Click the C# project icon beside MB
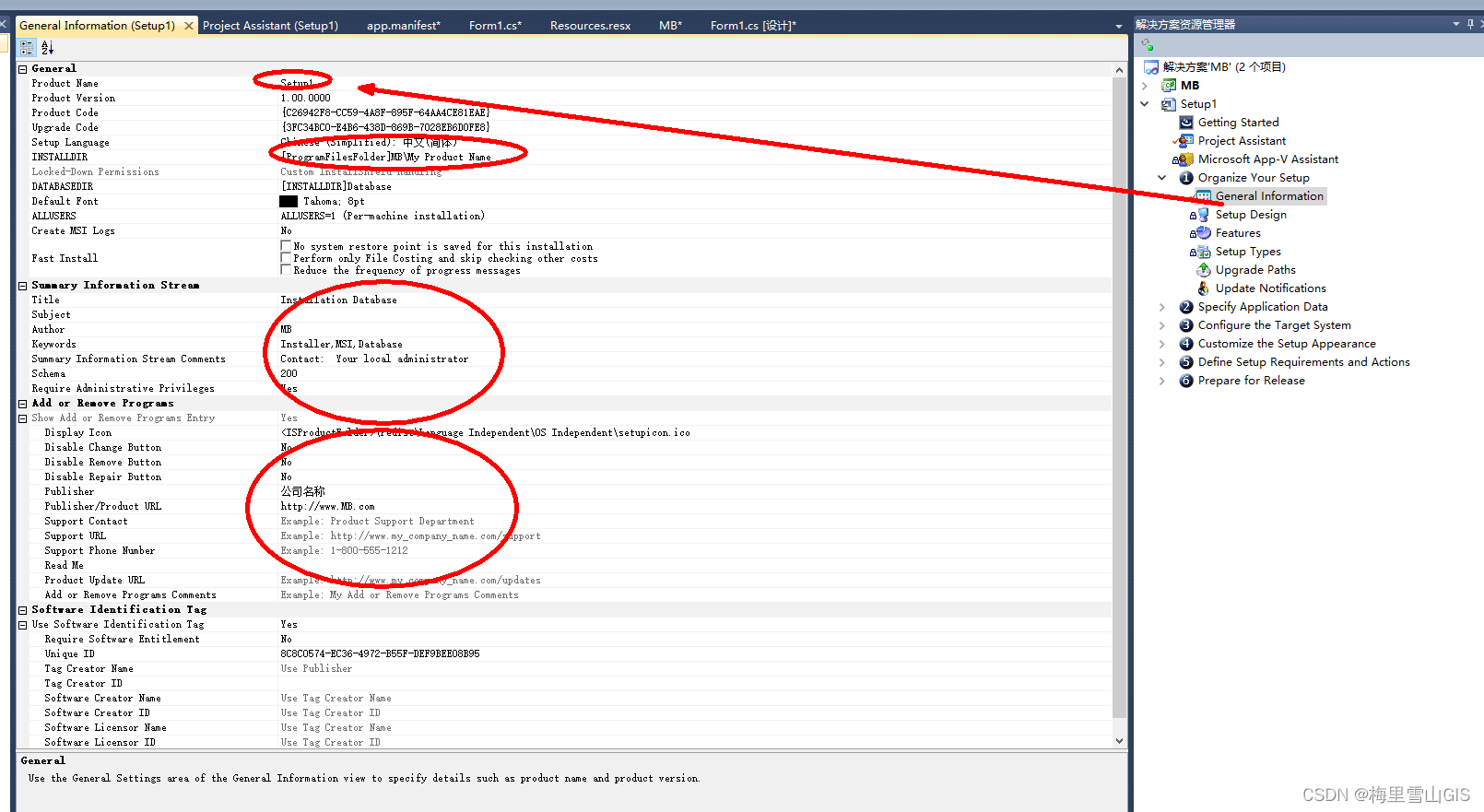Screen dimensions: 1484x812 coord(1169,86)
